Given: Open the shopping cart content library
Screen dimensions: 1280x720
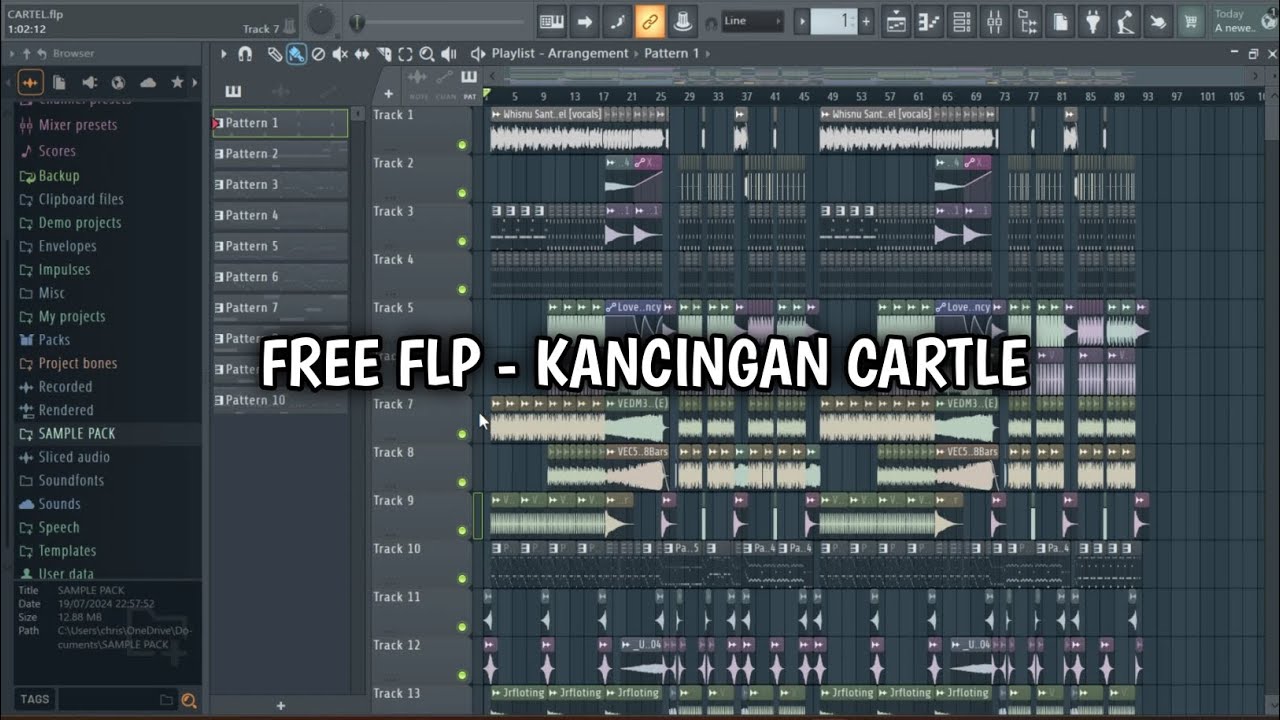Looking at the screenshot, I should [x=1190, y=20].
